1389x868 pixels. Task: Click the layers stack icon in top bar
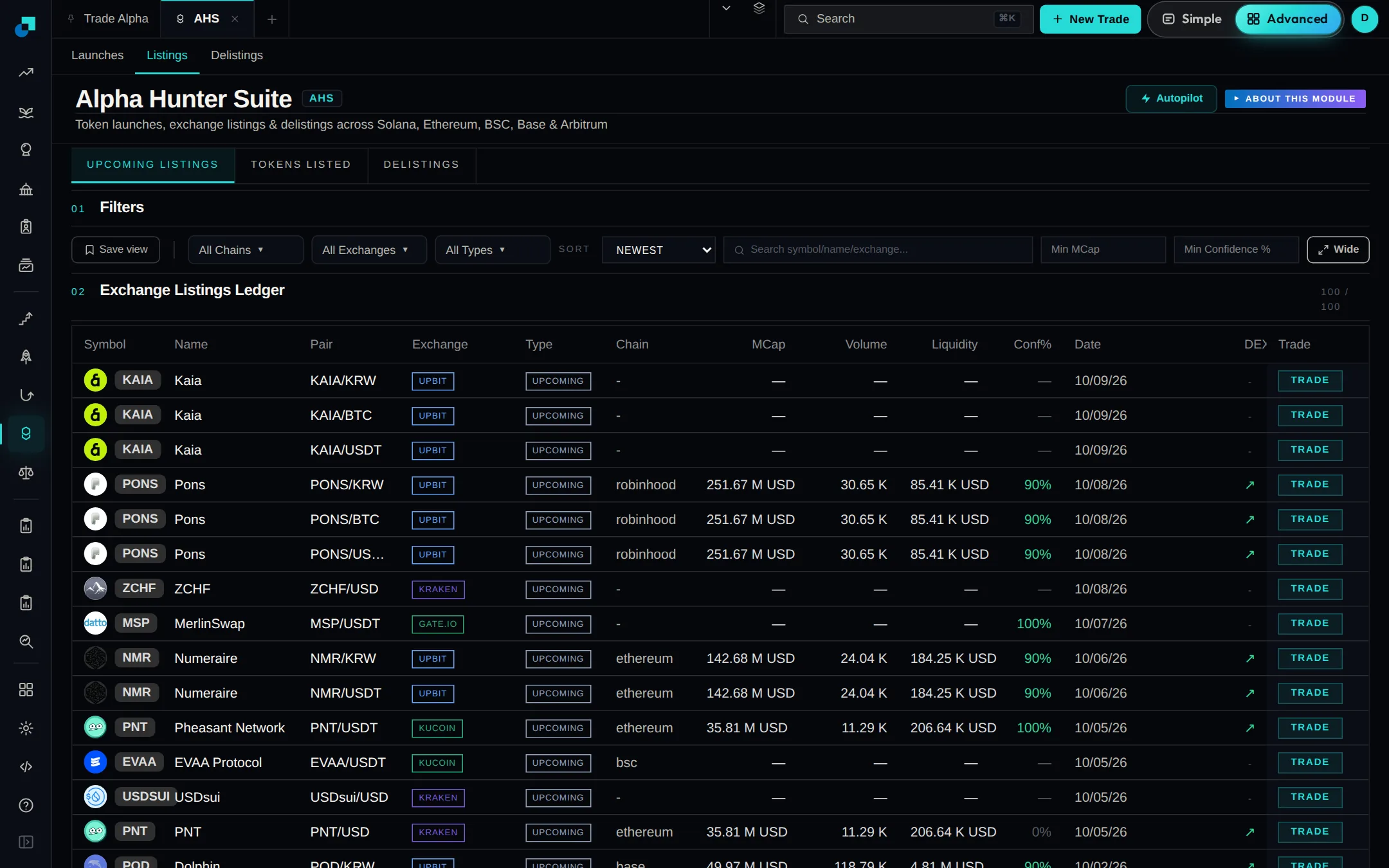[759, 8]
